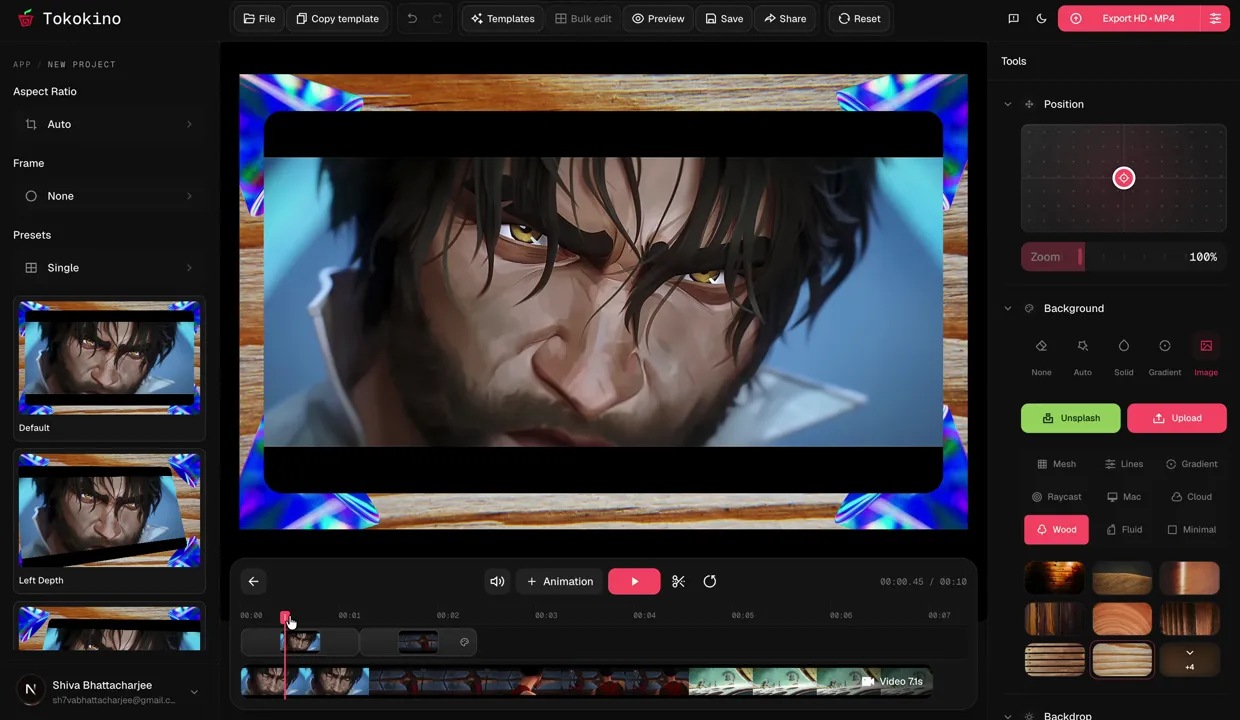Select the Wood background category
This screenshot has height=720, width=1240.
[1056, 530]
